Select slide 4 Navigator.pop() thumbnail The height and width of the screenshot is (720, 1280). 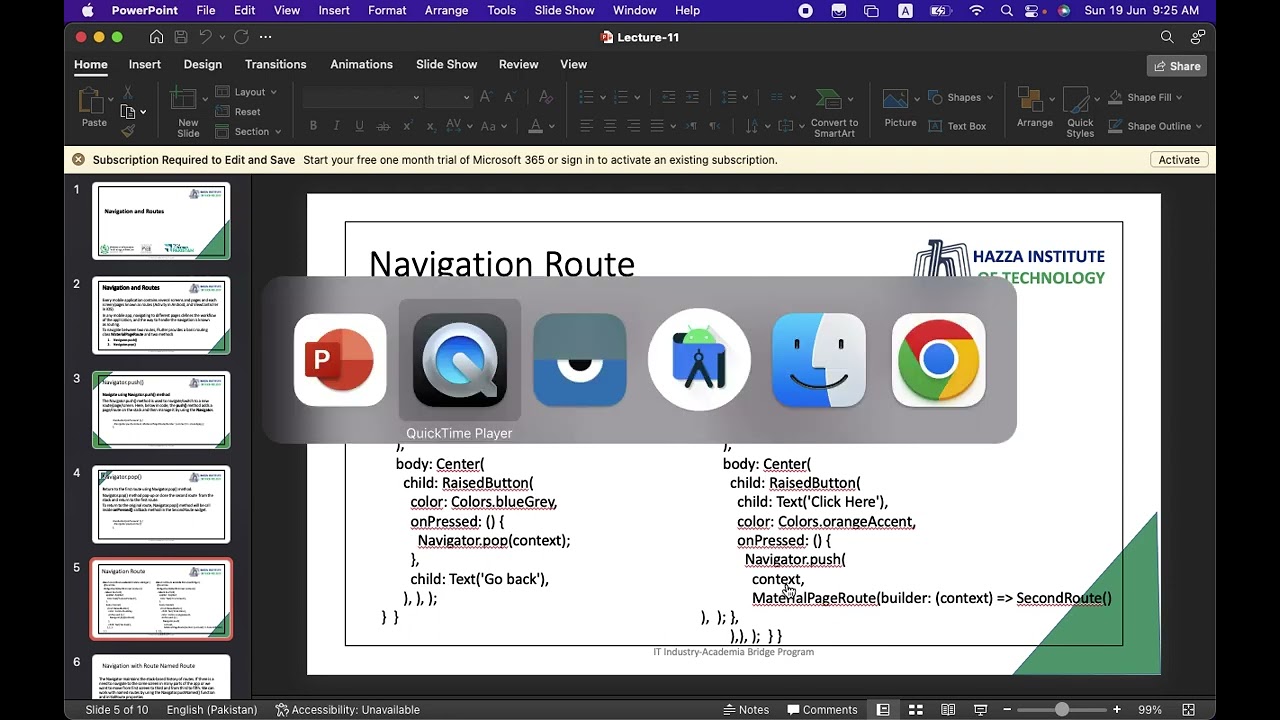161,504
